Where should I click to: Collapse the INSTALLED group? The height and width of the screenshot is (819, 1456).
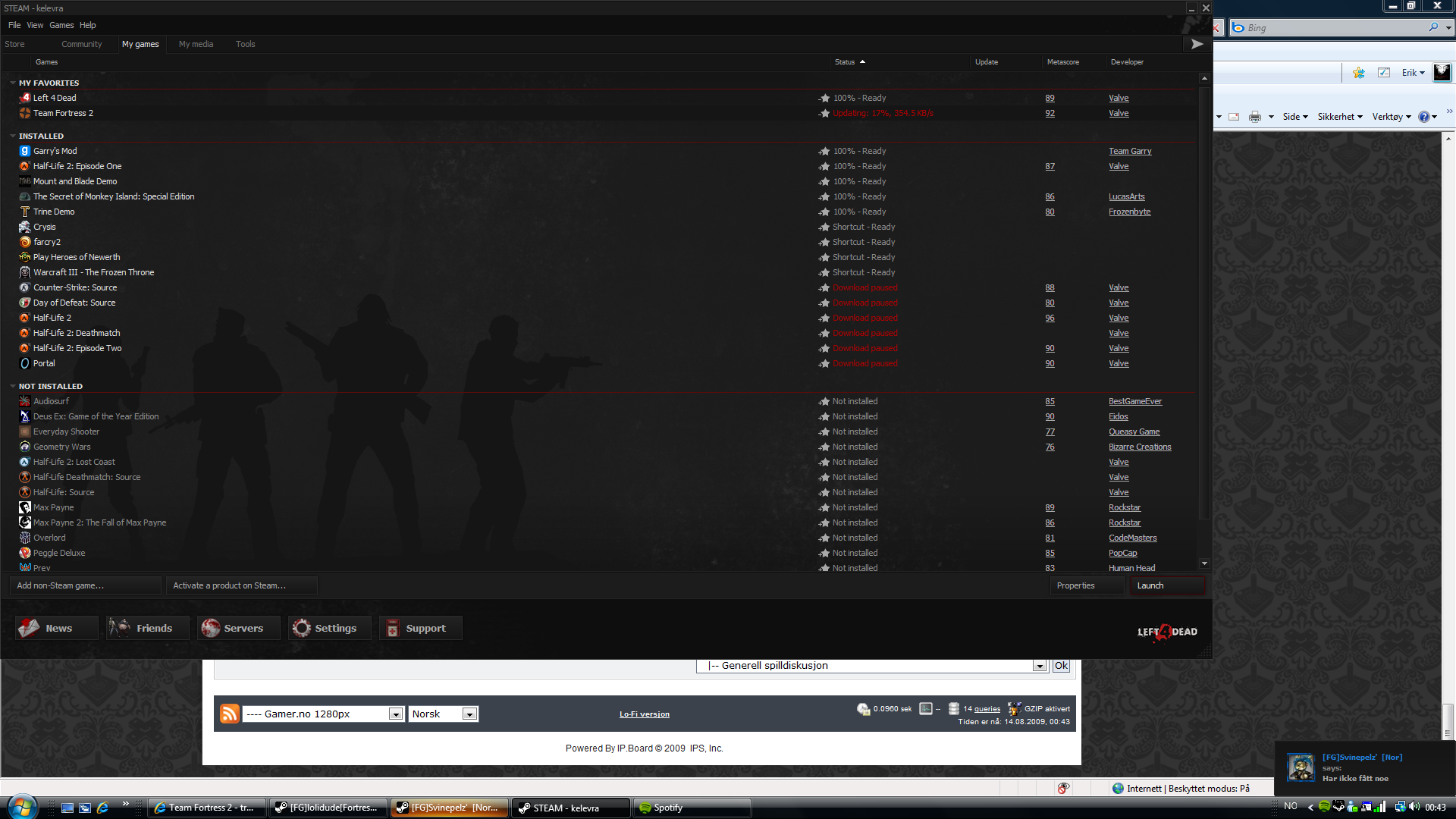pos(13,136)
